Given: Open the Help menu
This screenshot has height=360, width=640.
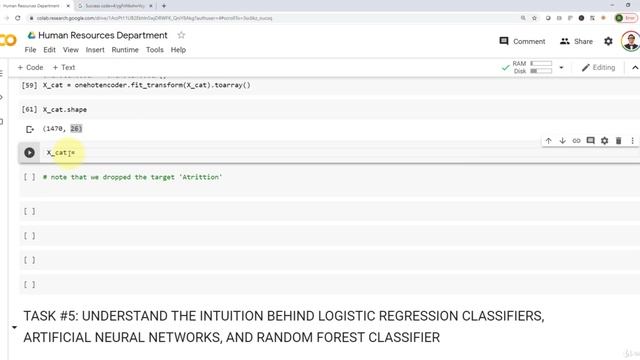Looking at the screenshot, I should click(178, 50).
